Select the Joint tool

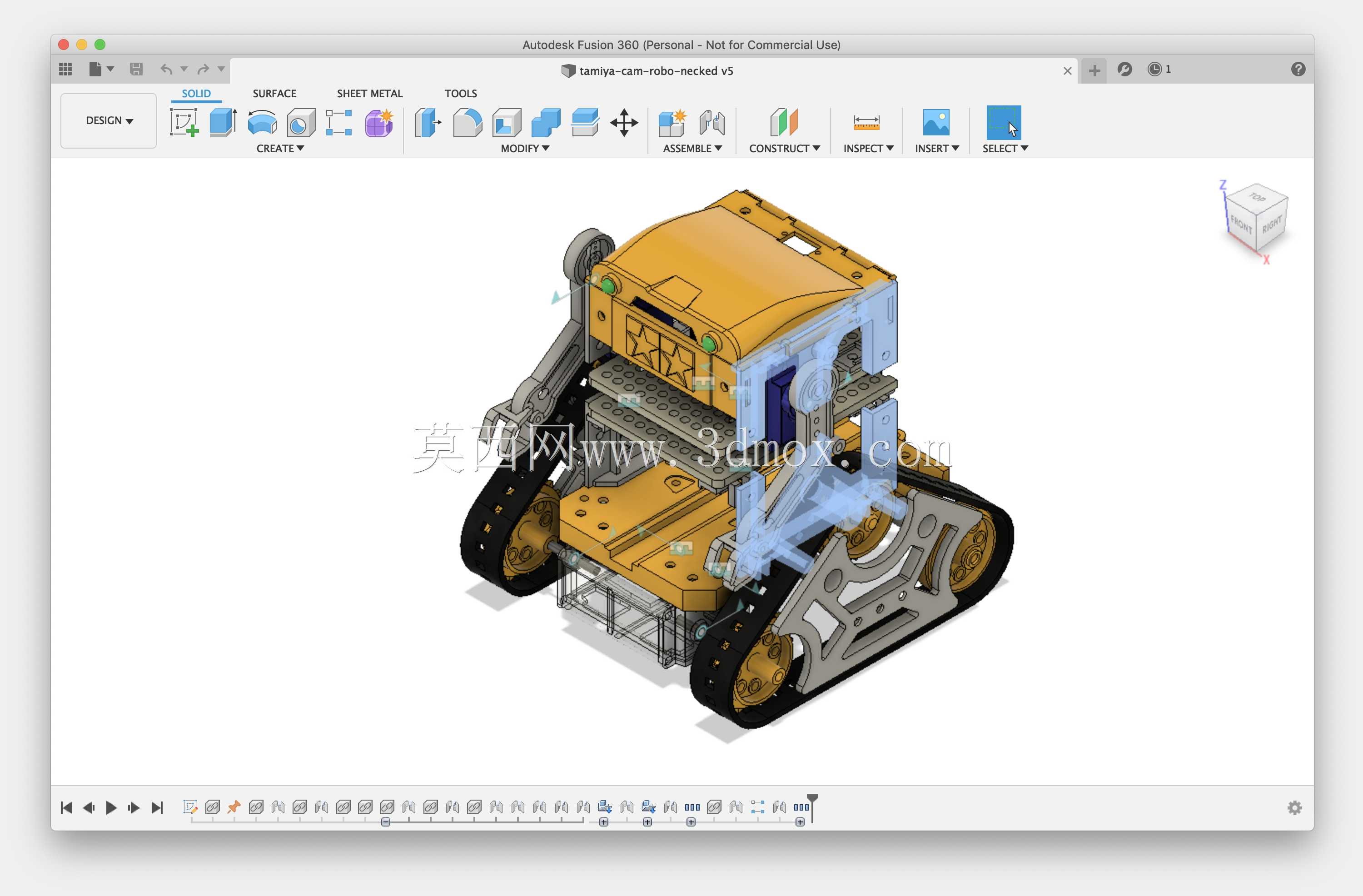click(x=712, y=123)
